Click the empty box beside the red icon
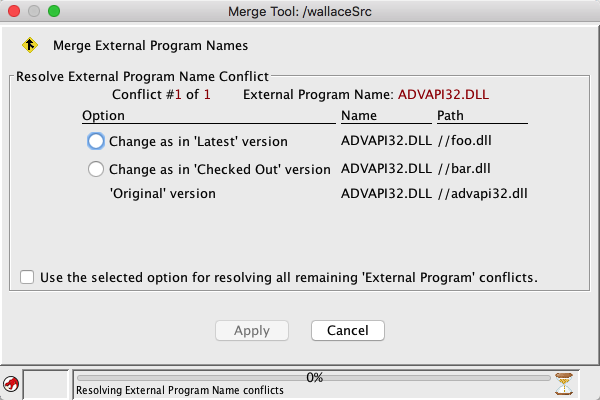 click(44, 384)
